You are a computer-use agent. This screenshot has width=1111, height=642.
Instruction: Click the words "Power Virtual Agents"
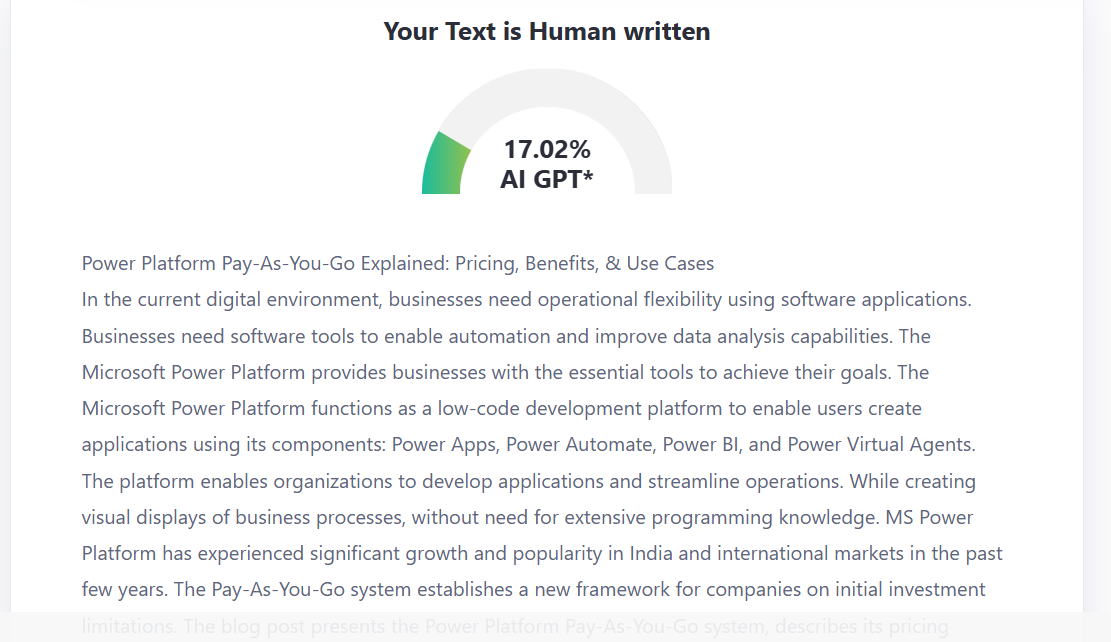[880, 445]
